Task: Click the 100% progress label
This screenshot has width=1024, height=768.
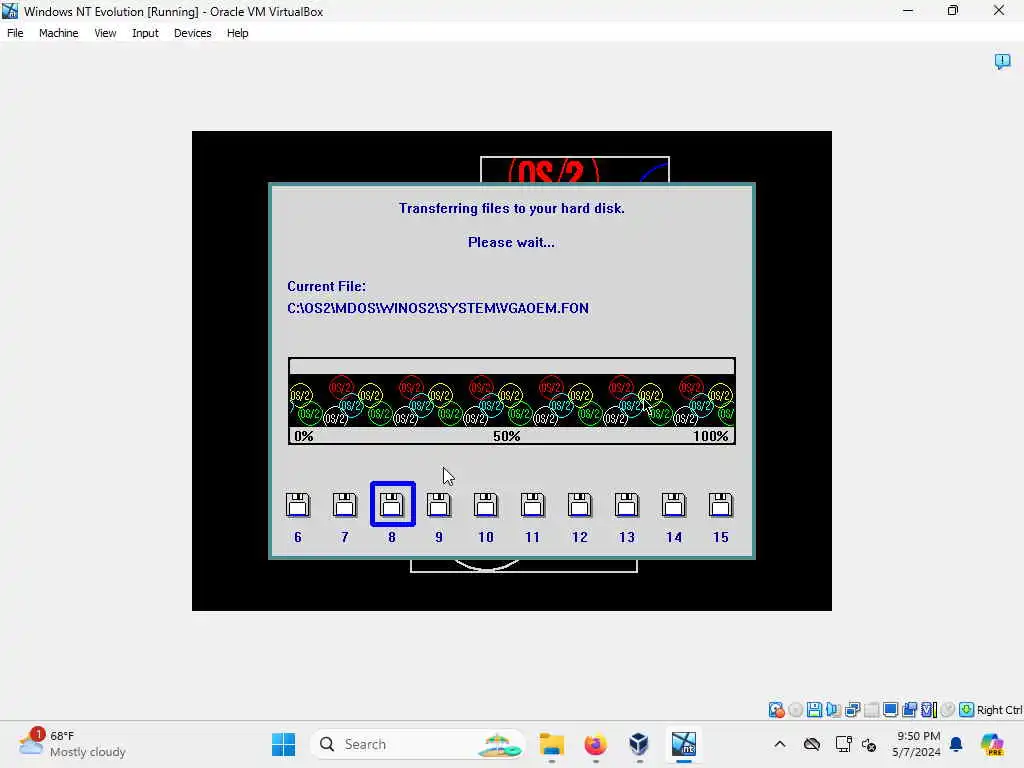Action: click(x=711, y=436)
